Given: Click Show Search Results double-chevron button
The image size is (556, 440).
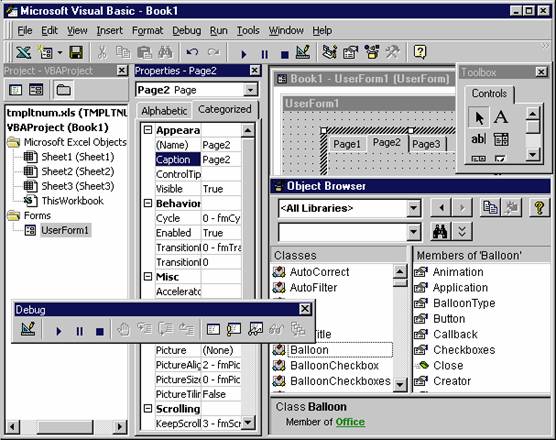Looking at the screenshot, I should (461, 232).
